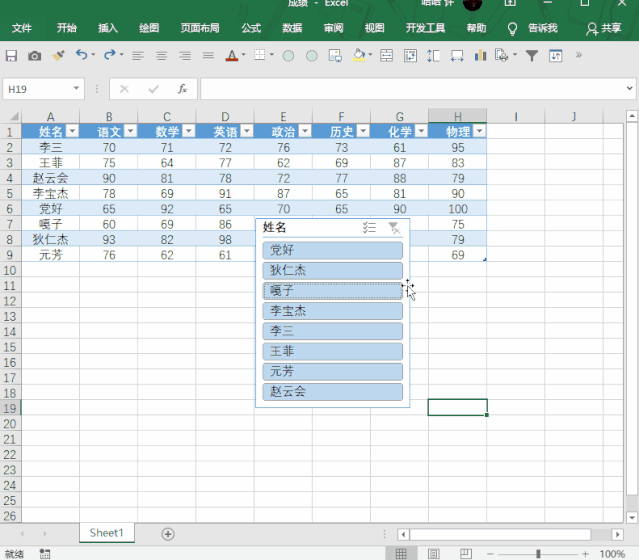Toggle 党好 in the slicer
The image size is (639, 560).
[x=333, y=250]
